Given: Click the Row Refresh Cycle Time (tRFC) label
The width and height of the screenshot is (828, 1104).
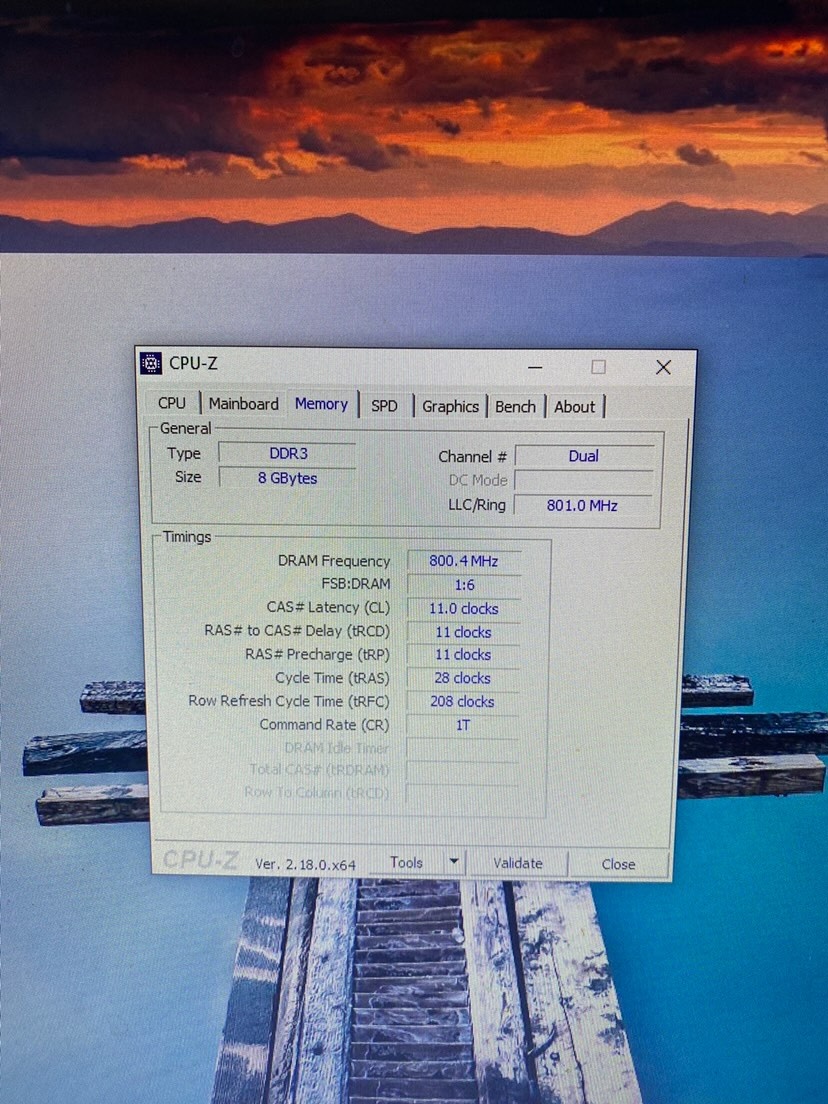Looking at the screenshot, I should [x=289, y=701].
